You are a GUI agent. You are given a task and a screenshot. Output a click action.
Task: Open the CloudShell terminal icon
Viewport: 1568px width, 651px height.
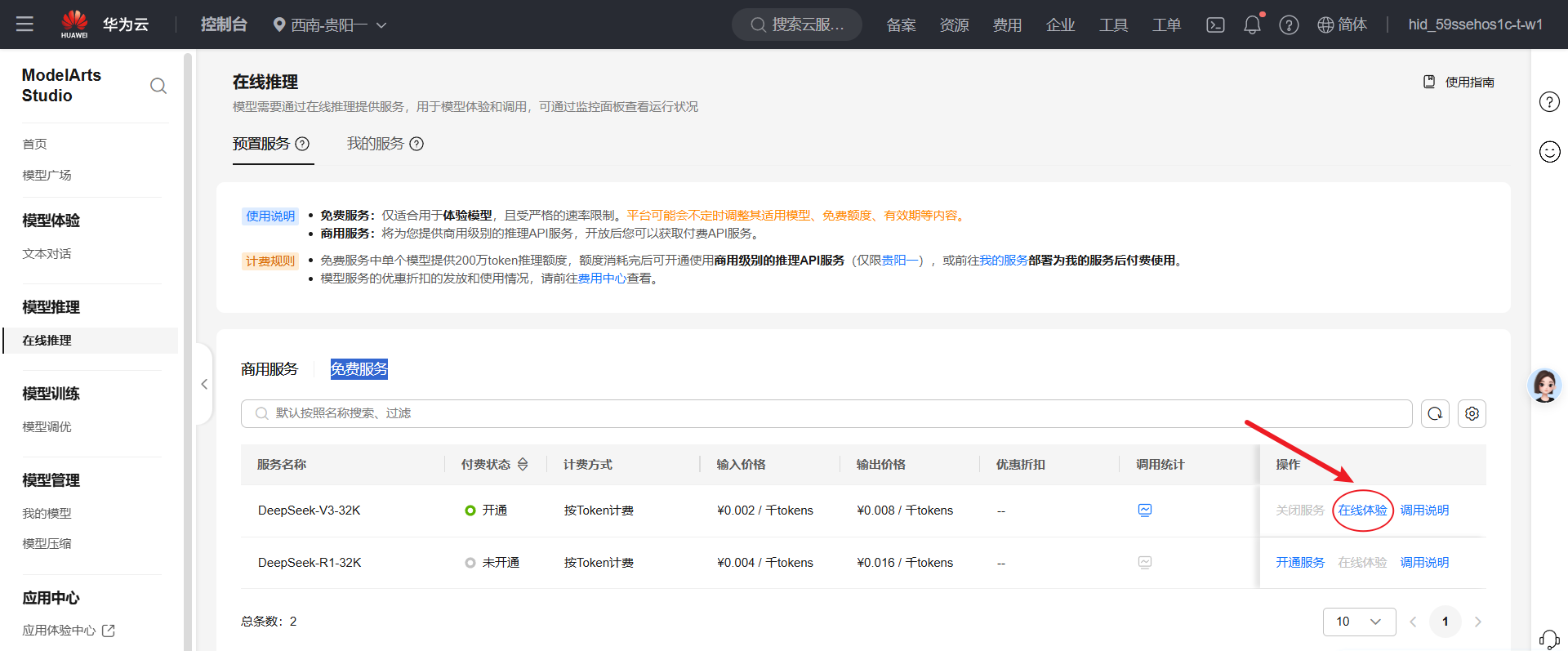click(x=1215, y=25)
